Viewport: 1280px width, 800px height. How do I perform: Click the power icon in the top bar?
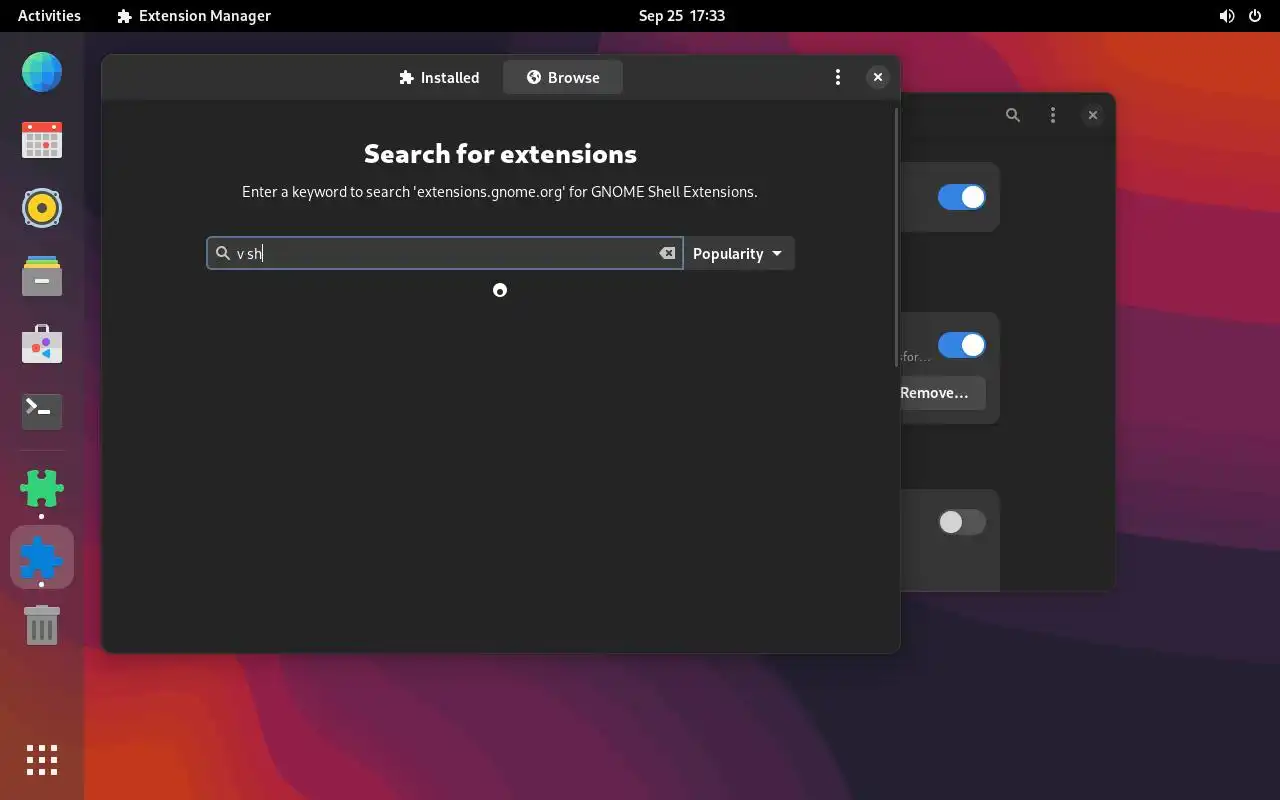pyautogui.click(x=1255, y=15)
